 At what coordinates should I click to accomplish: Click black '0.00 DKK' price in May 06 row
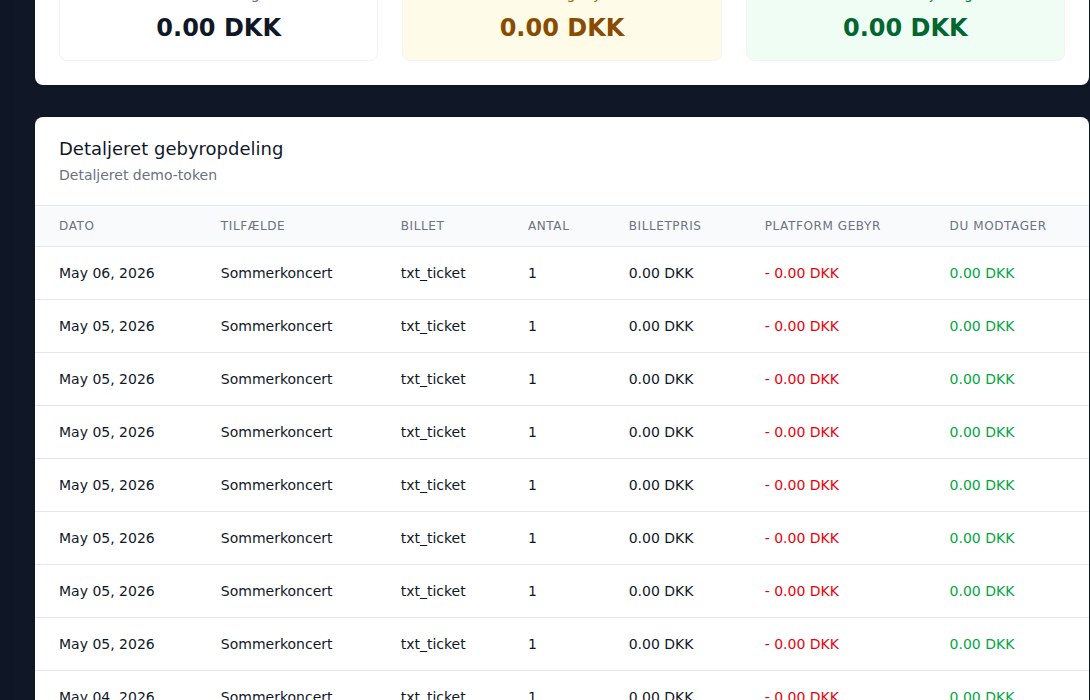pos(661,273)
